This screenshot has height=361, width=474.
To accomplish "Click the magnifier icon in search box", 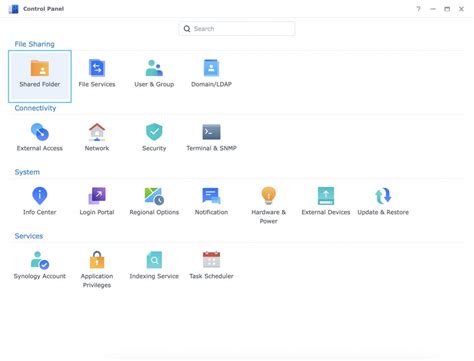I will (187, 29).
